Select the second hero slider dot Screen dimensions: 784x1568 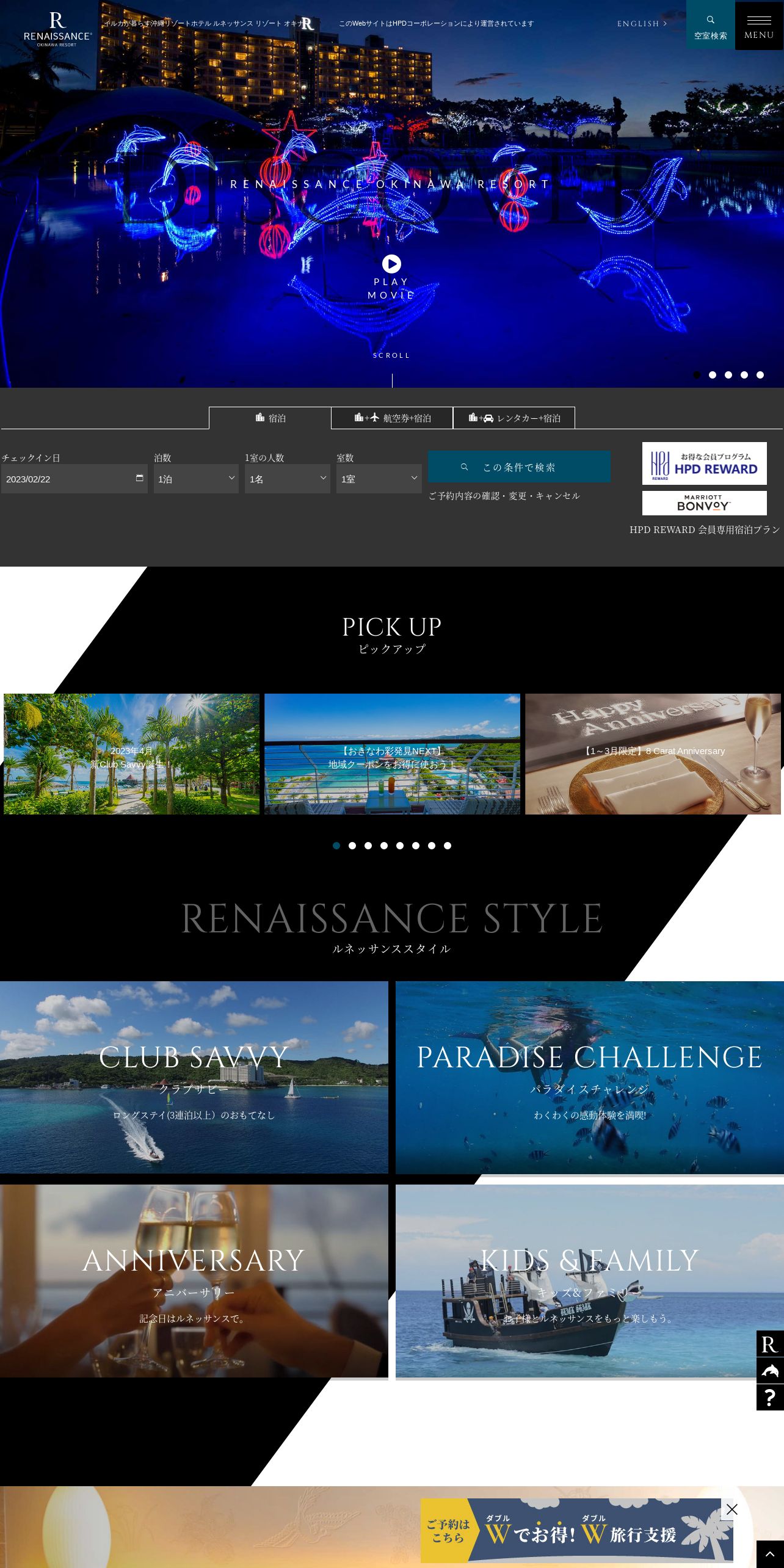[713, 375]
